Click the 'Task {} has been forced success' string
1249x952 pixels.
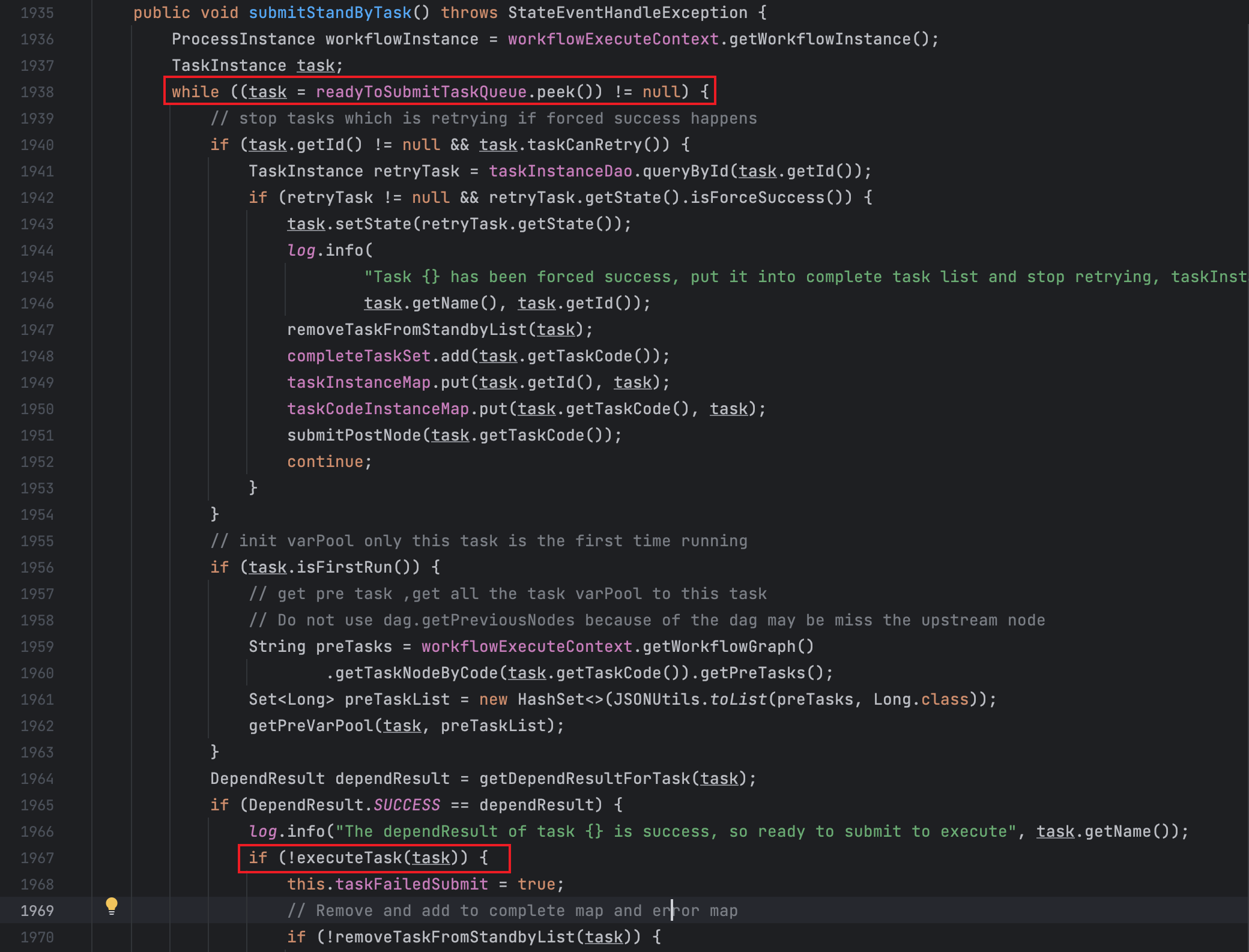click(x=805, y=277)
